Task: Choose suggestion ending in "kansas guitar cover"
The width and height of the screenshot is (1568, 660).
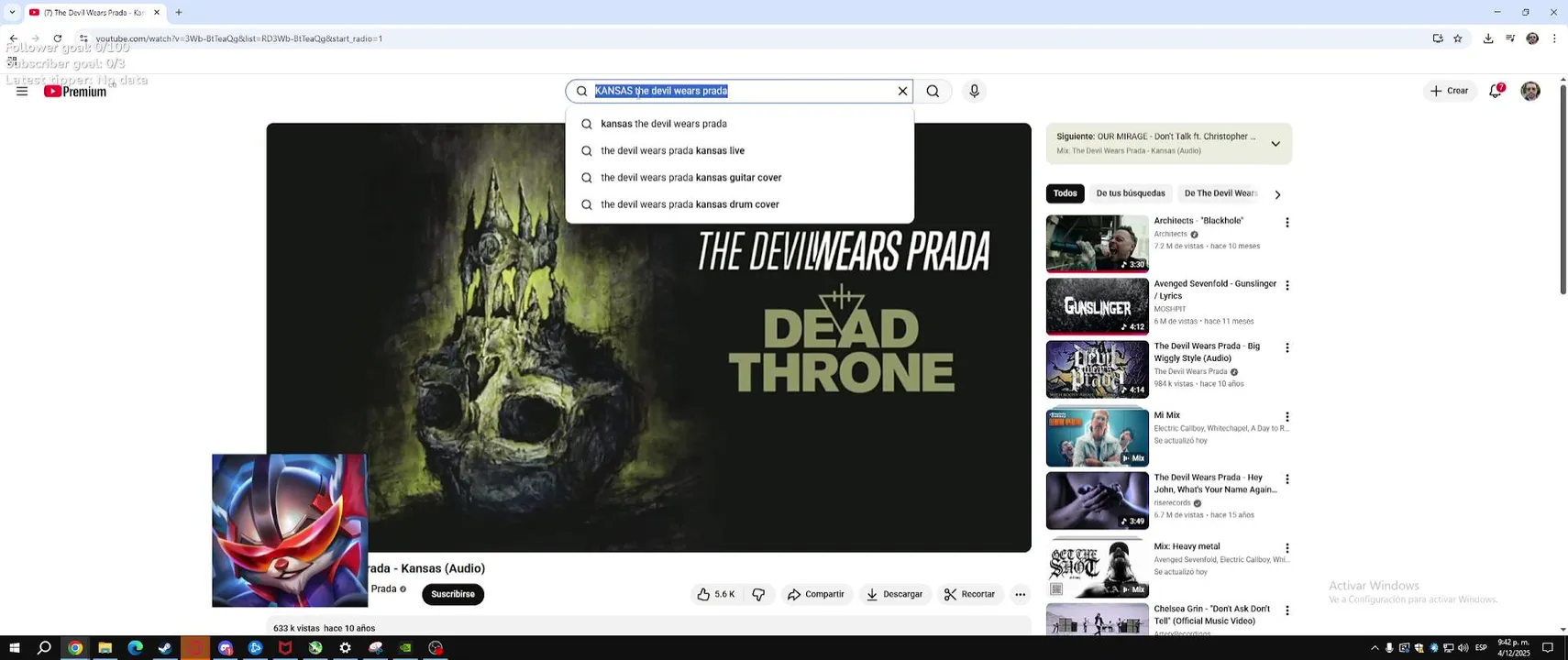Action: [x=740, y=178]
